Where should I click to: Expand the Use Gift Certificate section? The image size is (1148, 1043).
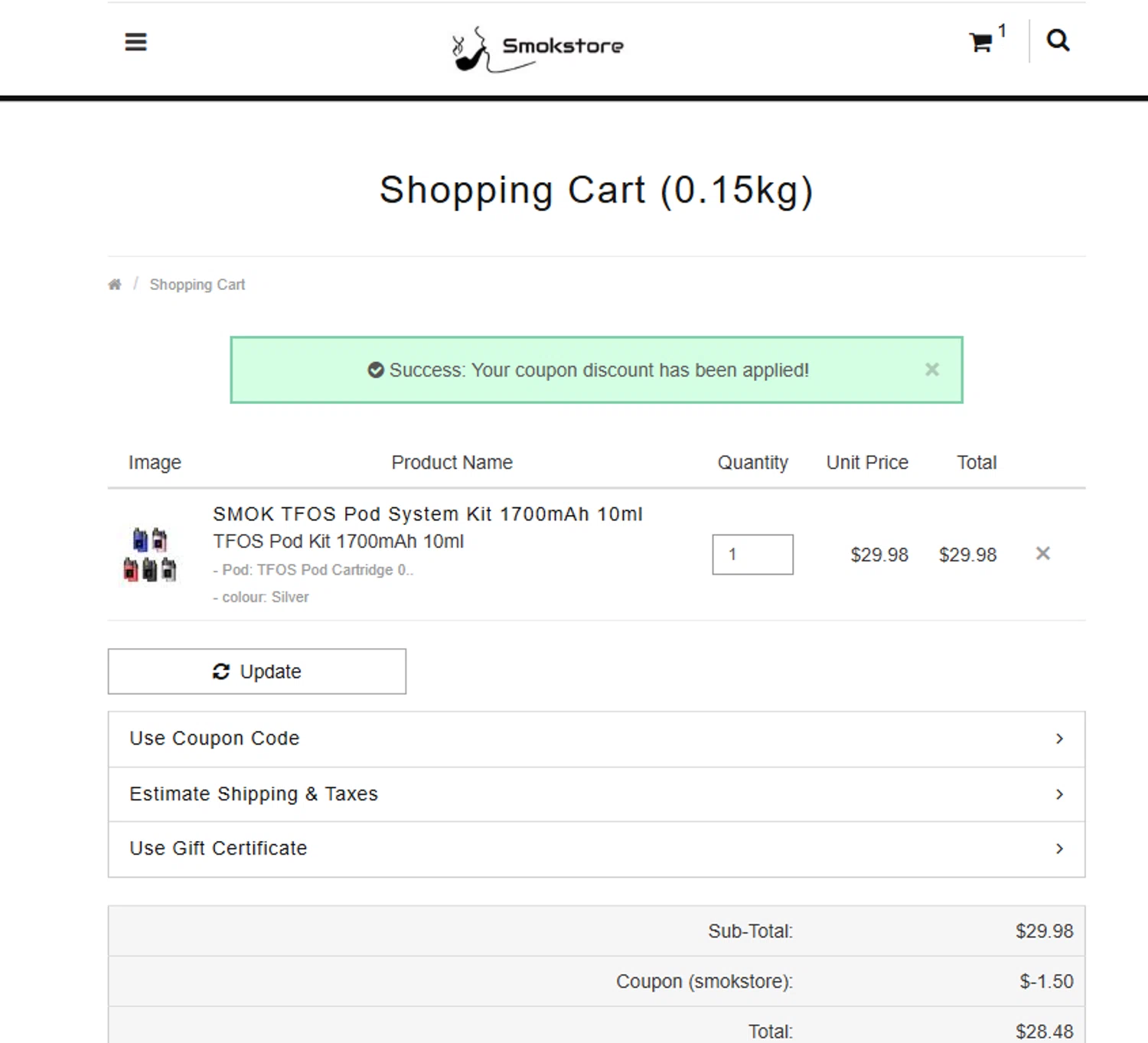tap(596, 849)
